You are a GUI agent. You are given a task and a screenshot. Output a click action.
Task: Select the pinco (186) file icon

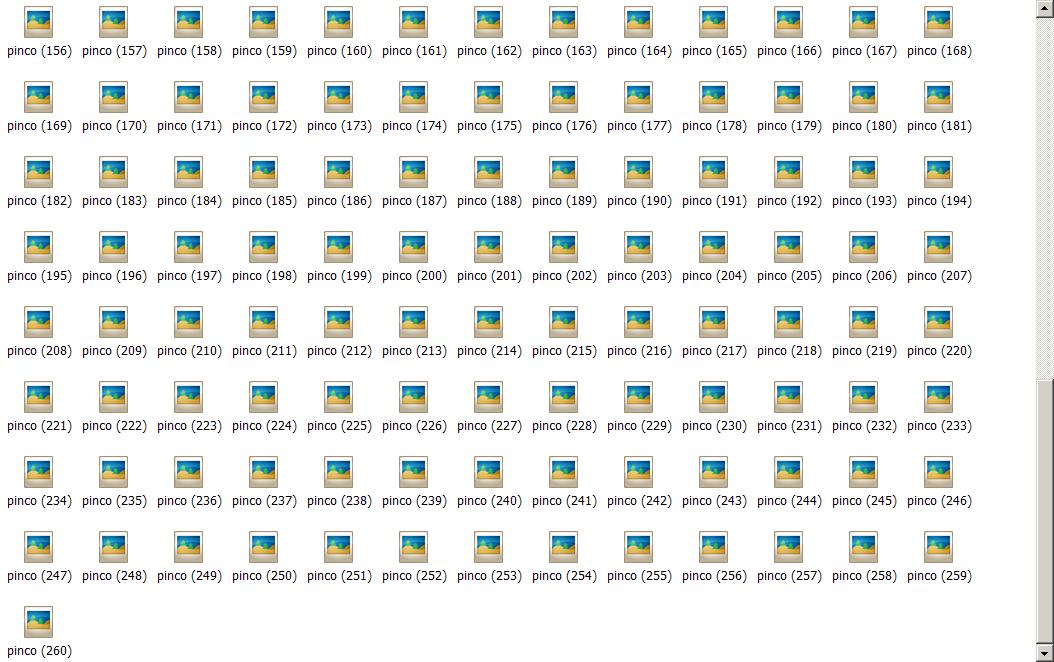coord(338,172)
